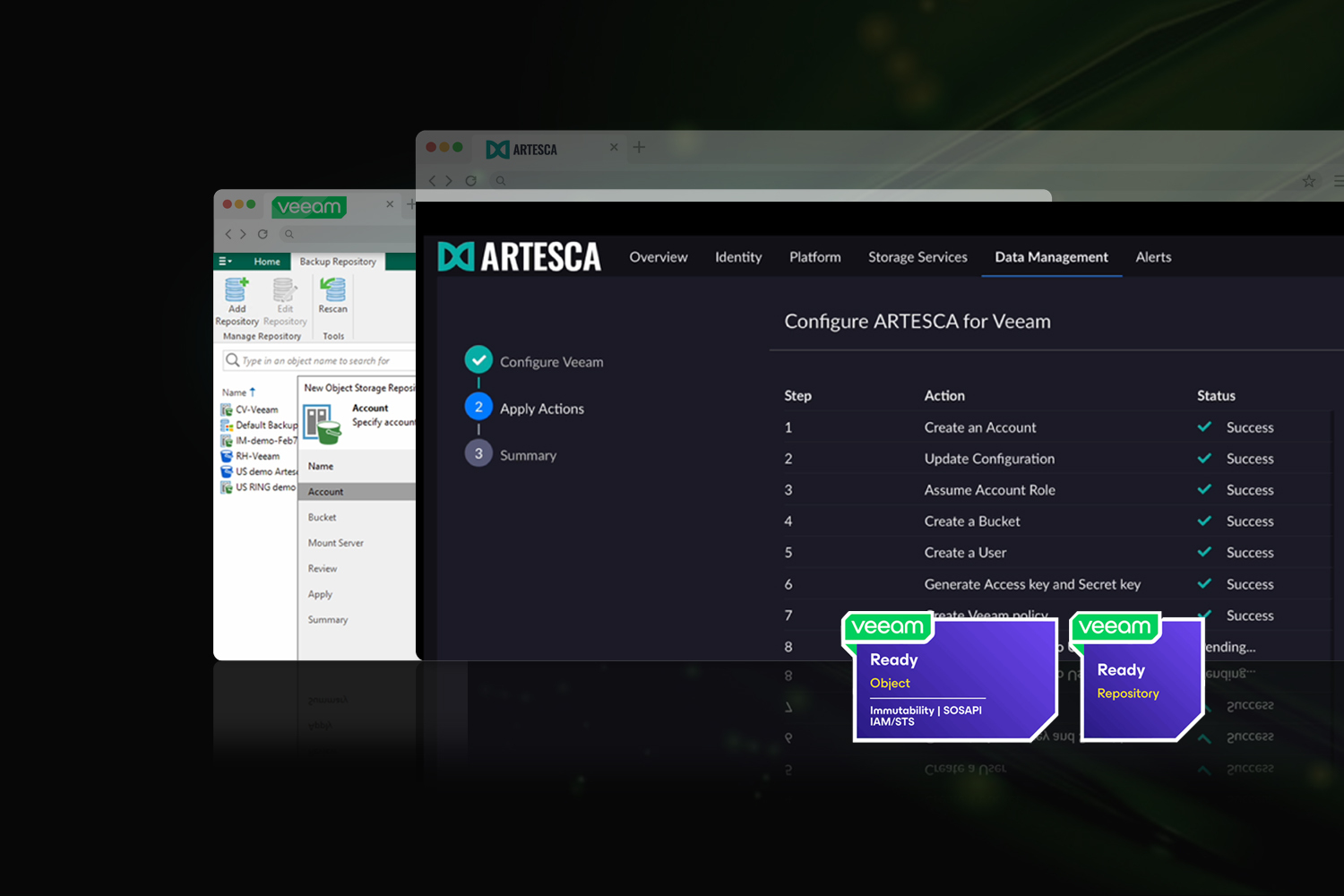
Task: Click Summary step label in ARTESCA
Action: 528,455
